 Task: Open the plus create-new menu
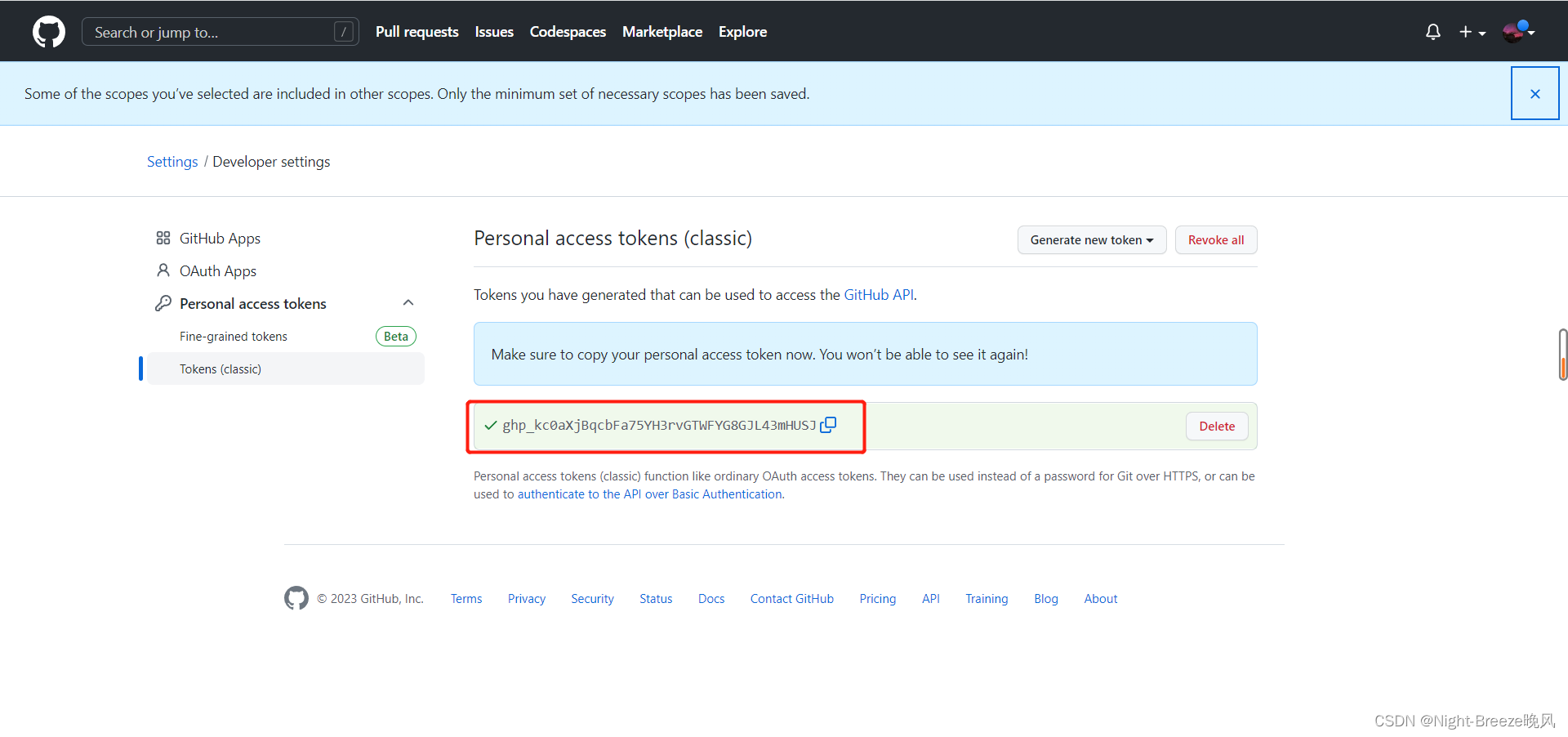[1472, 32]
